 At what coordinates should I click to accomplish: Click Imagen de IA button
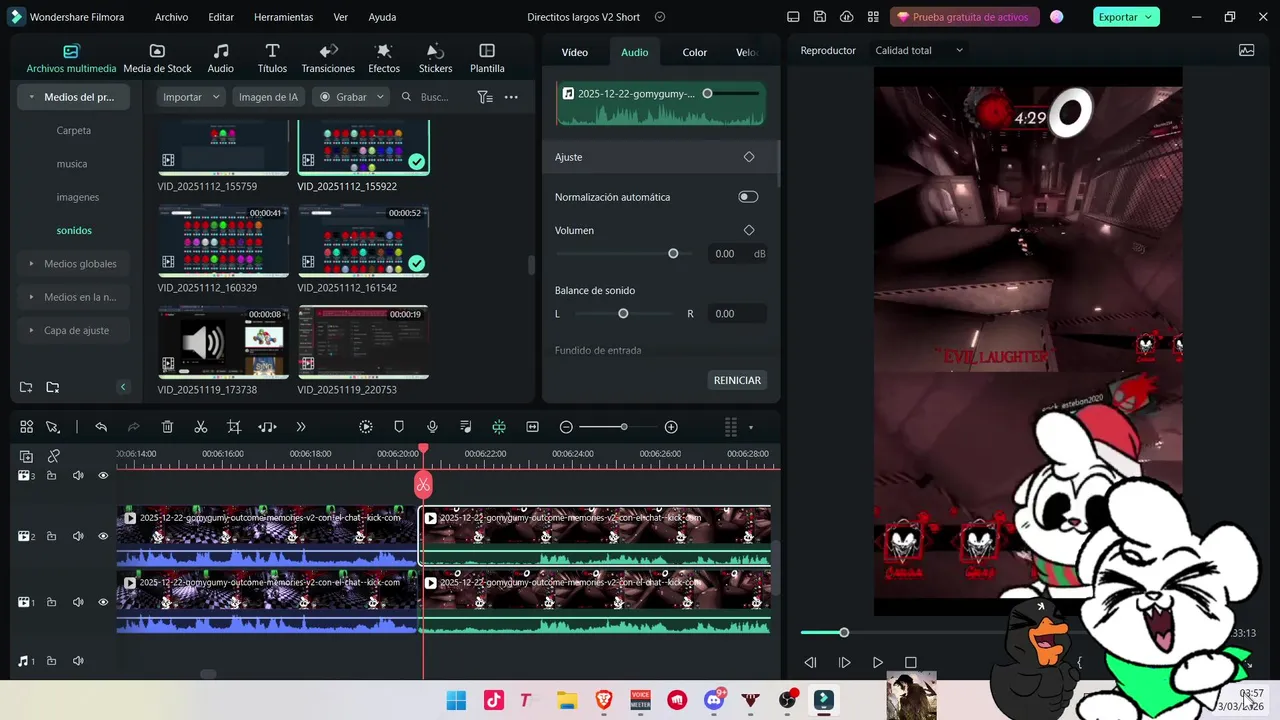click(268, 97)
